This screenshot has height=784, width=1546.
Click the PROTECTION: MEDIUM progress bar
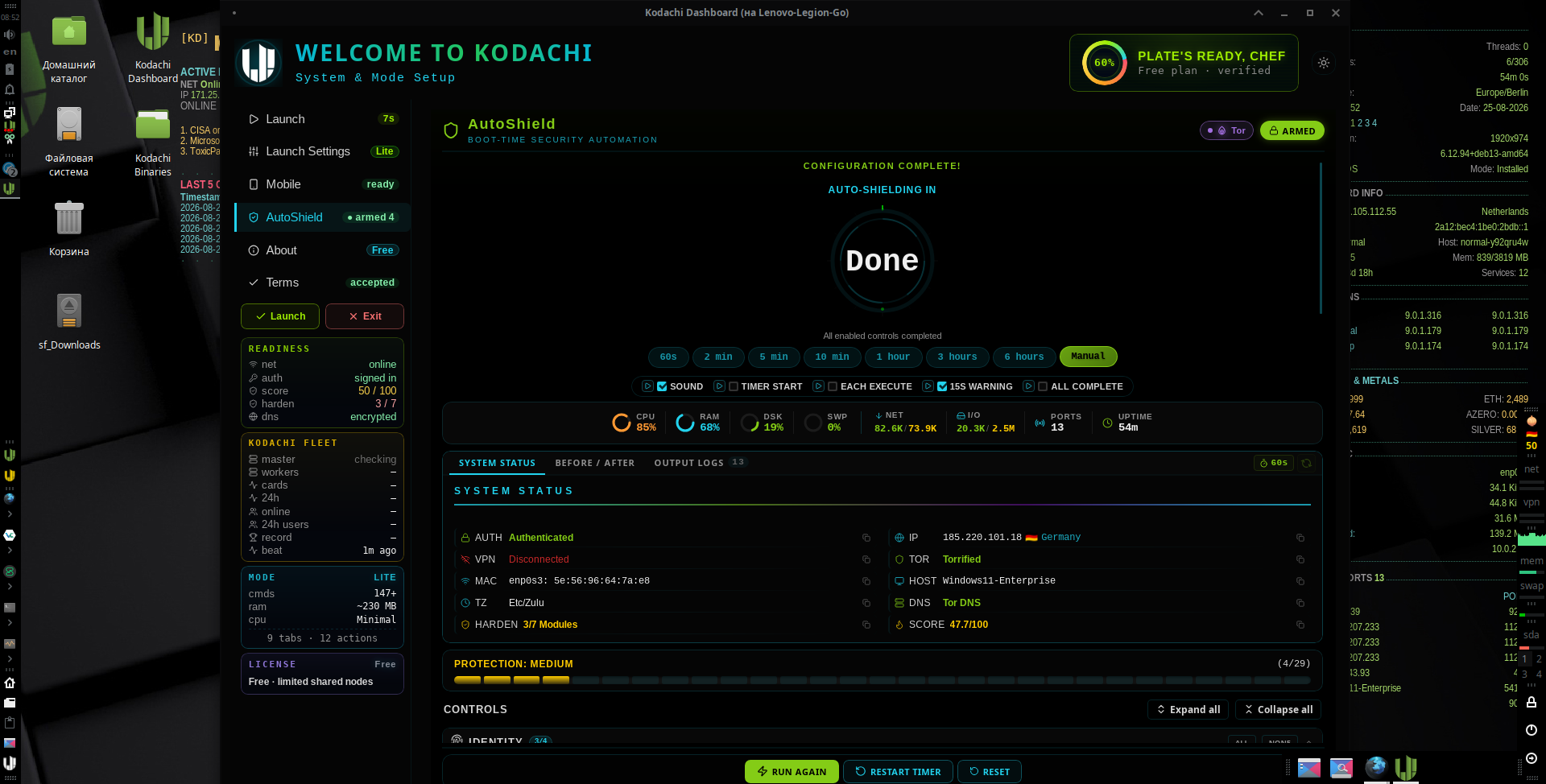pos(883,680)
